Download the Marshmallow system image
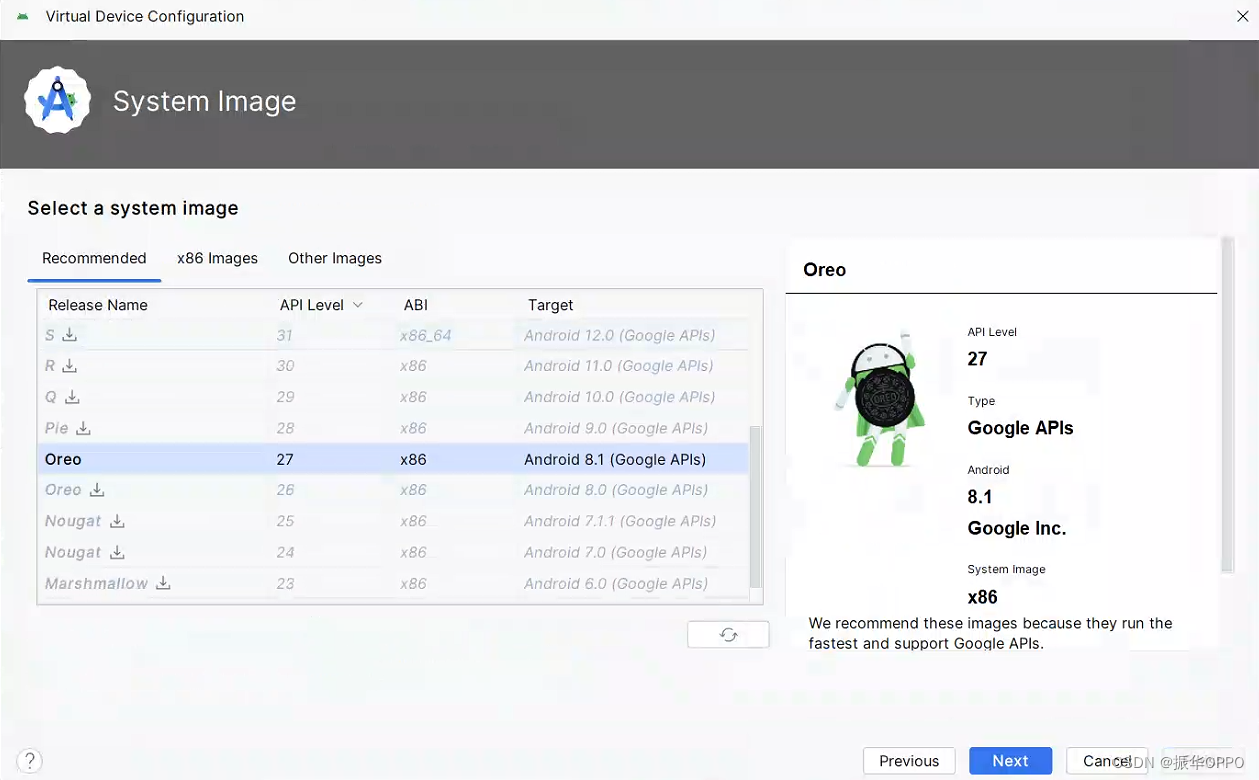Screen dimensions: 1259x780 point(163,583)
